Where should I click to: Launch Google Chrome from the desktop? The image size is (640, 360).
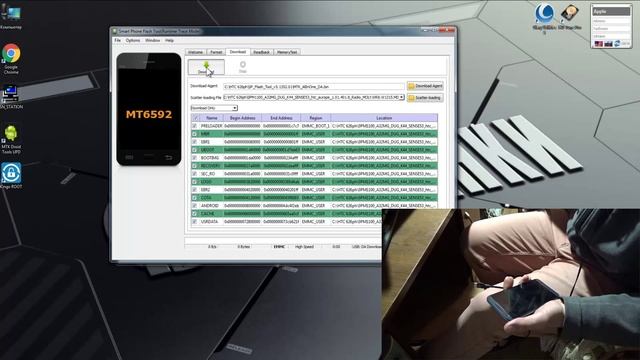coord(11,59)
